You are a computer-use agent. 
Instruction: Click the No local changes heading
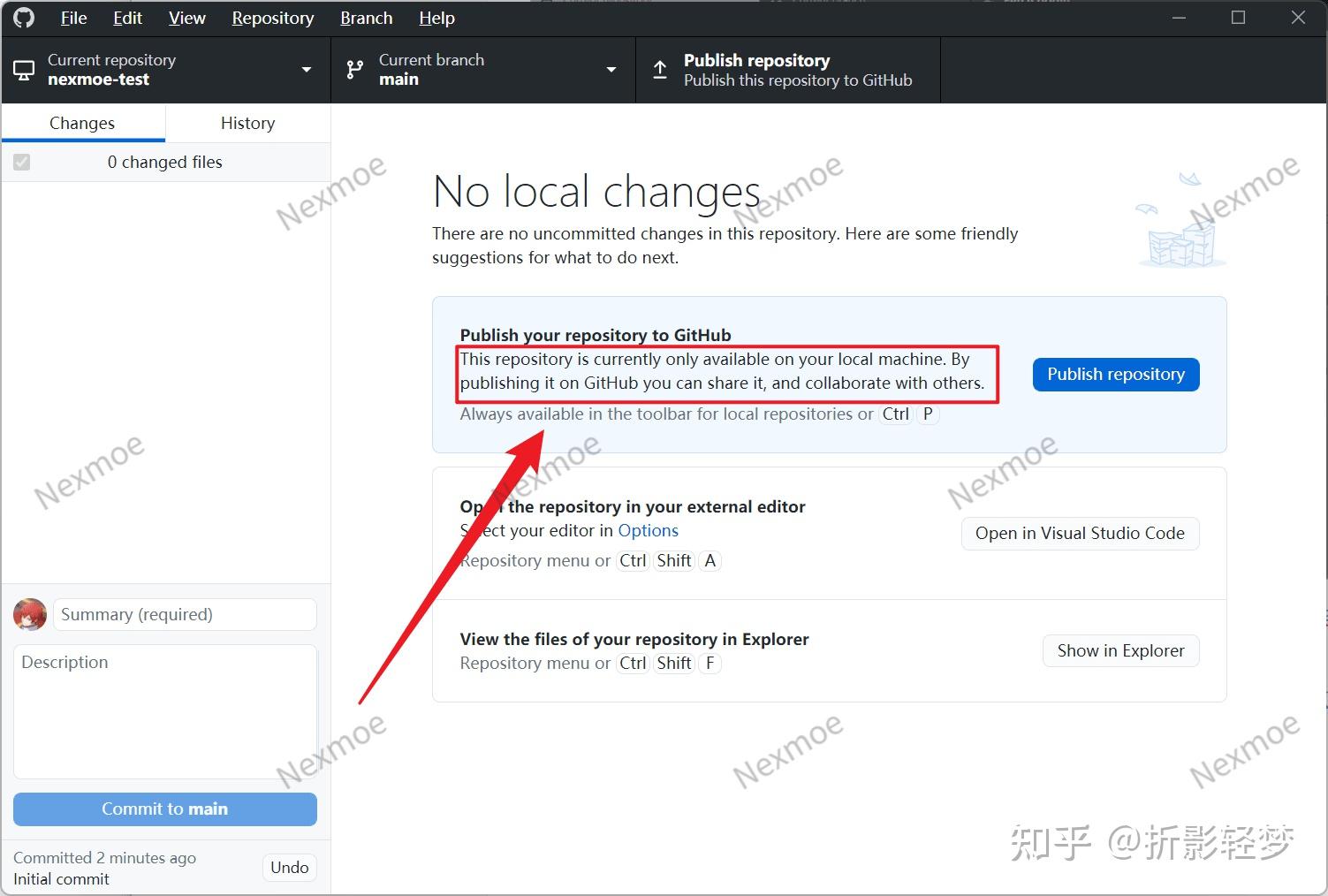(596, 191)
